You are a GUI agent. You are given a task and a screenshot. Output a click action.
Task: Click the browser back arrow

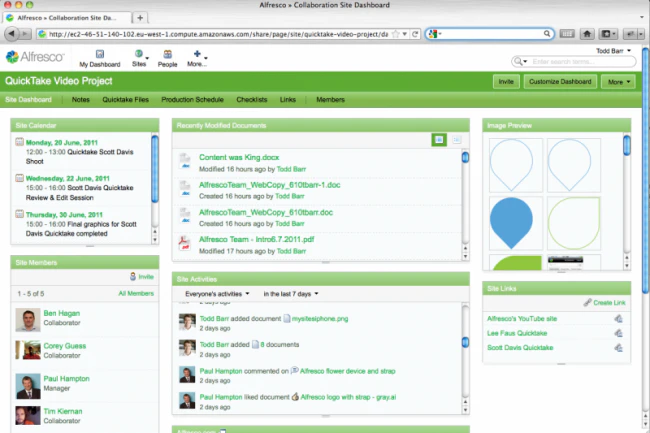[12, 34]
